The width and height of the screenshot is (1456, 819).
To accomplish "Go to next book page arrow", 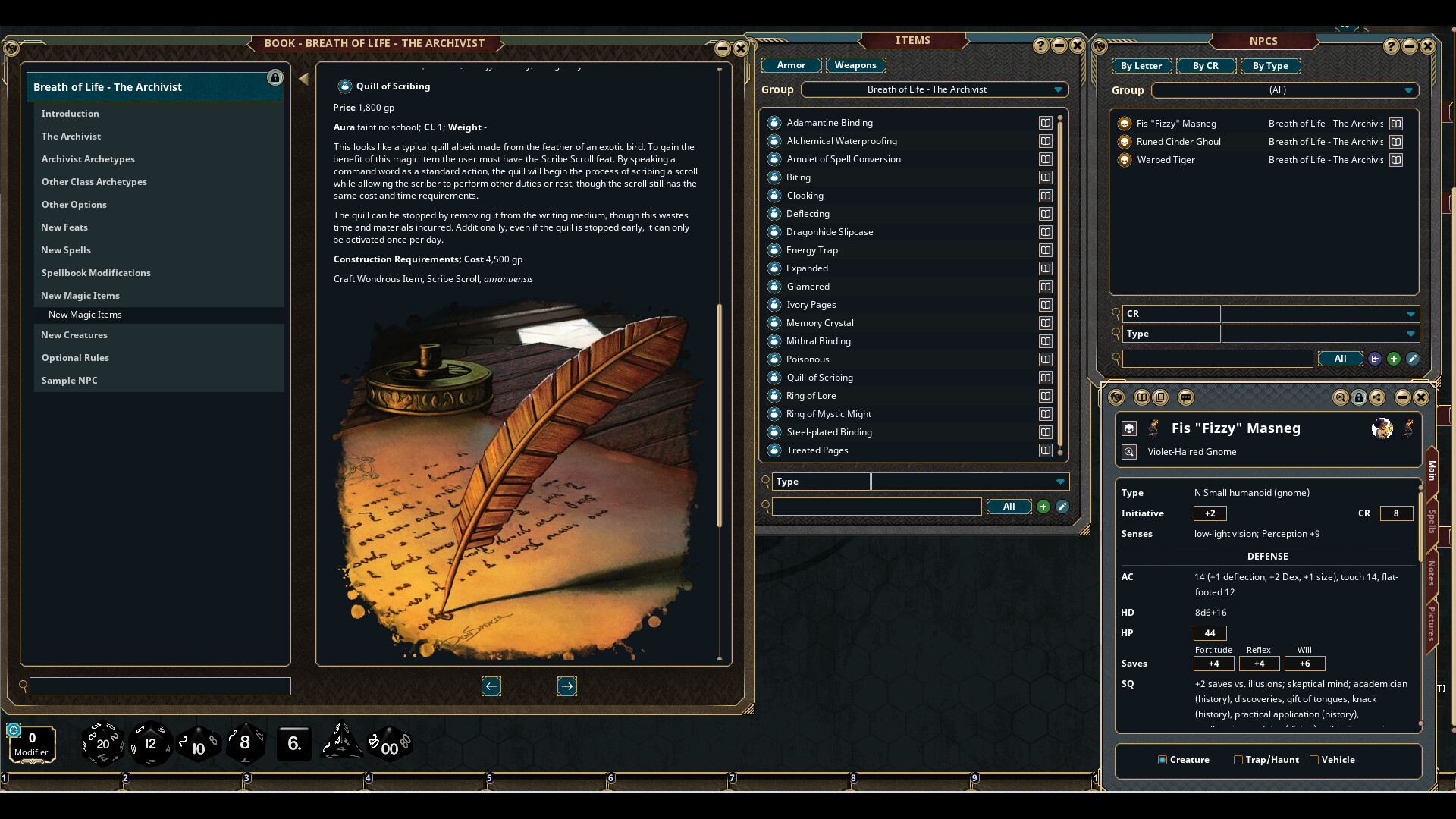I will pos(567,686).
